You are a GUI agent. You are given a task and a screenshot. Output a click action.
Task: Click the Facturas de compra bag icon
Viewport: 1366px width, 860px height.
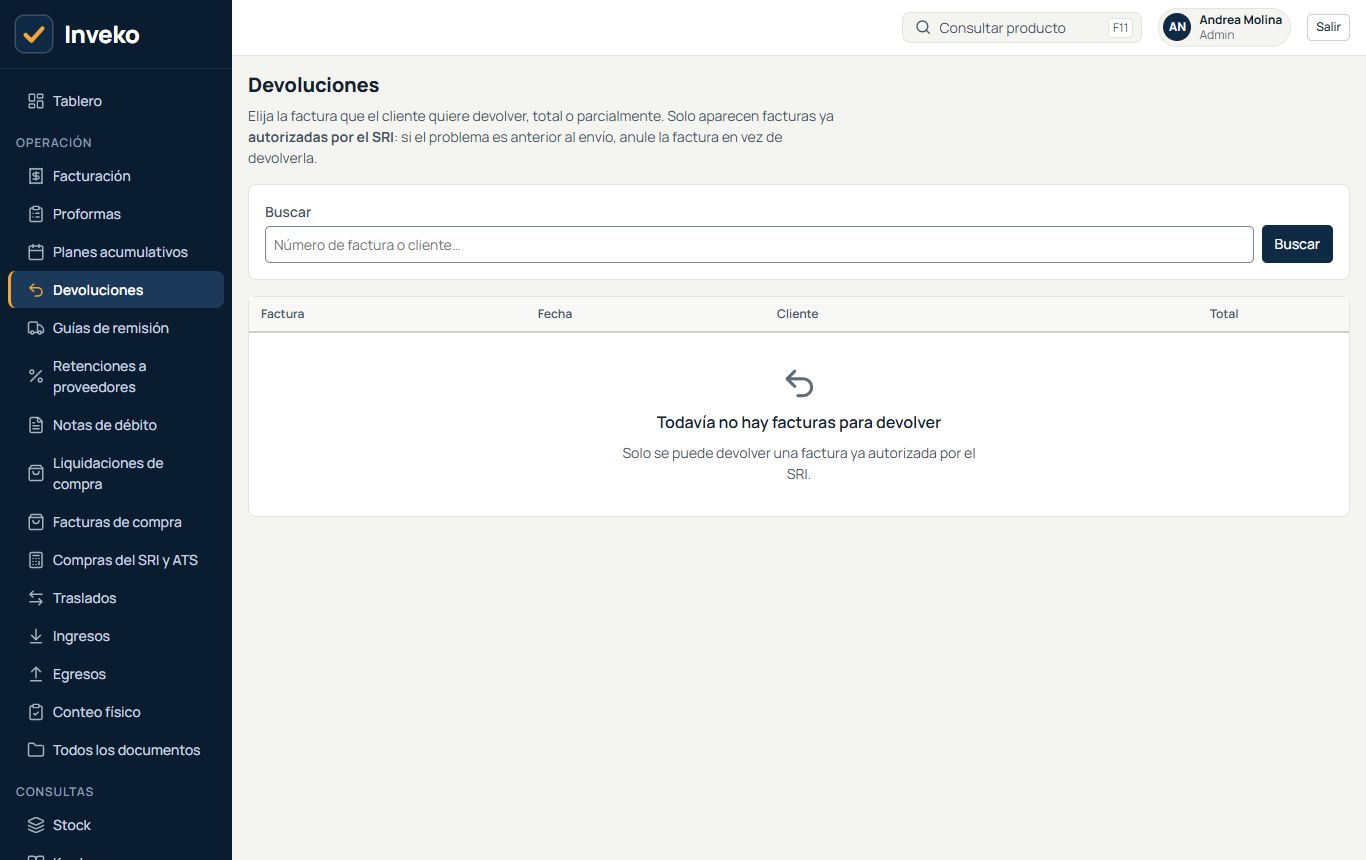[36, 522]
